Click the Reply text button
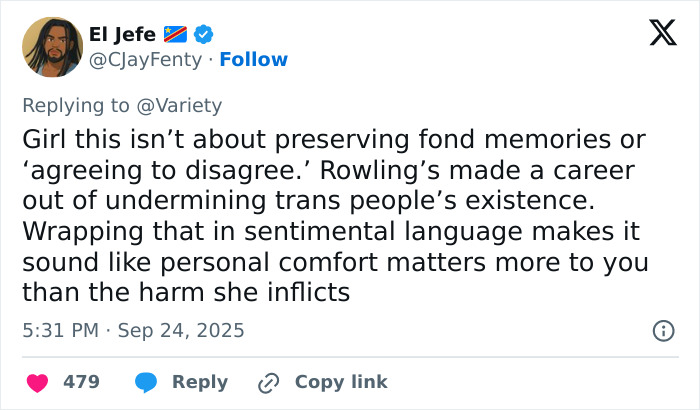 click(200, 382)
